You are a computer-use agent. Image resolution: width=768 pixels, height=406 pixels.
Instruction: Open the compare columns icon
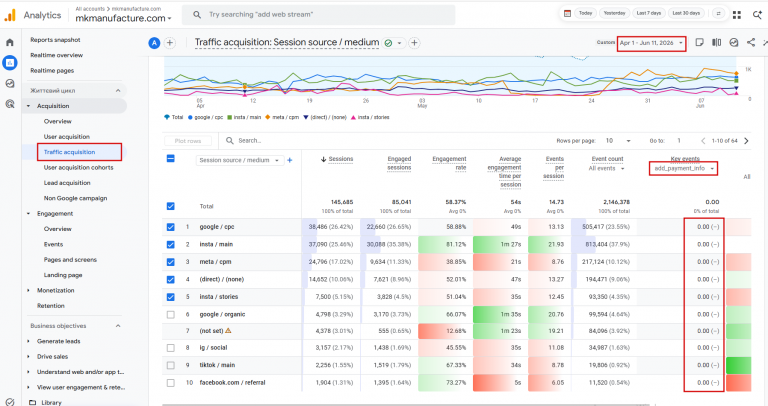point(717,43)
